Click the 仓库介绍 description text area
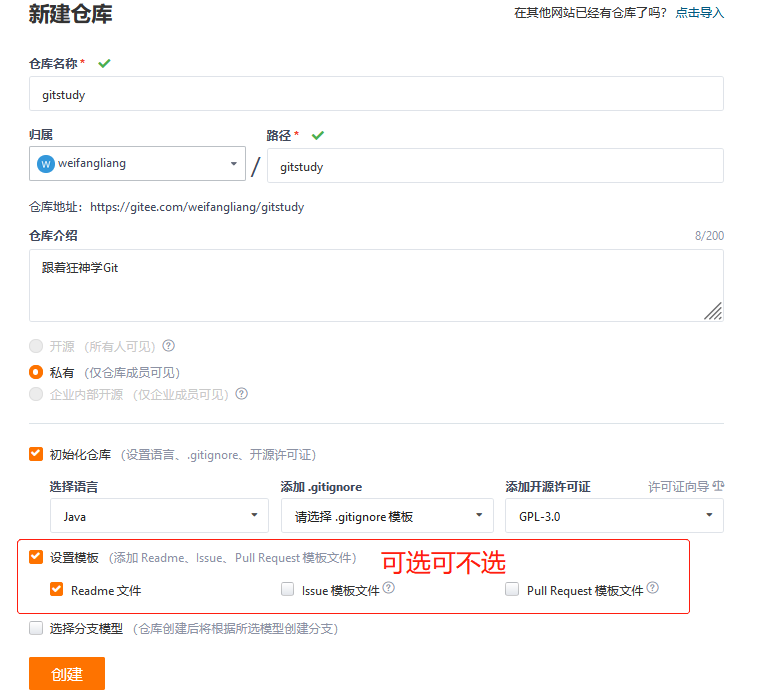The height and width of the screenshot is (692, 761). 376,285
